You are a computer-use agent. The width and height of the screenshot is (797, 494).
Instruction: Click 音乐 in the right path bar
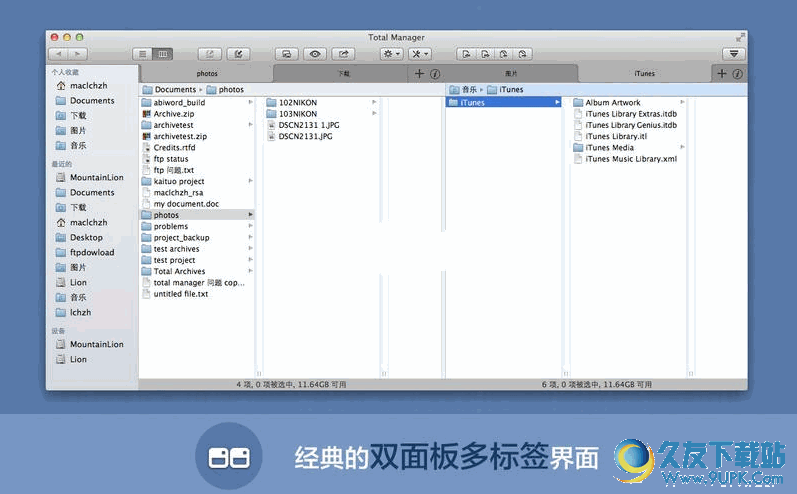pos(464,89)
